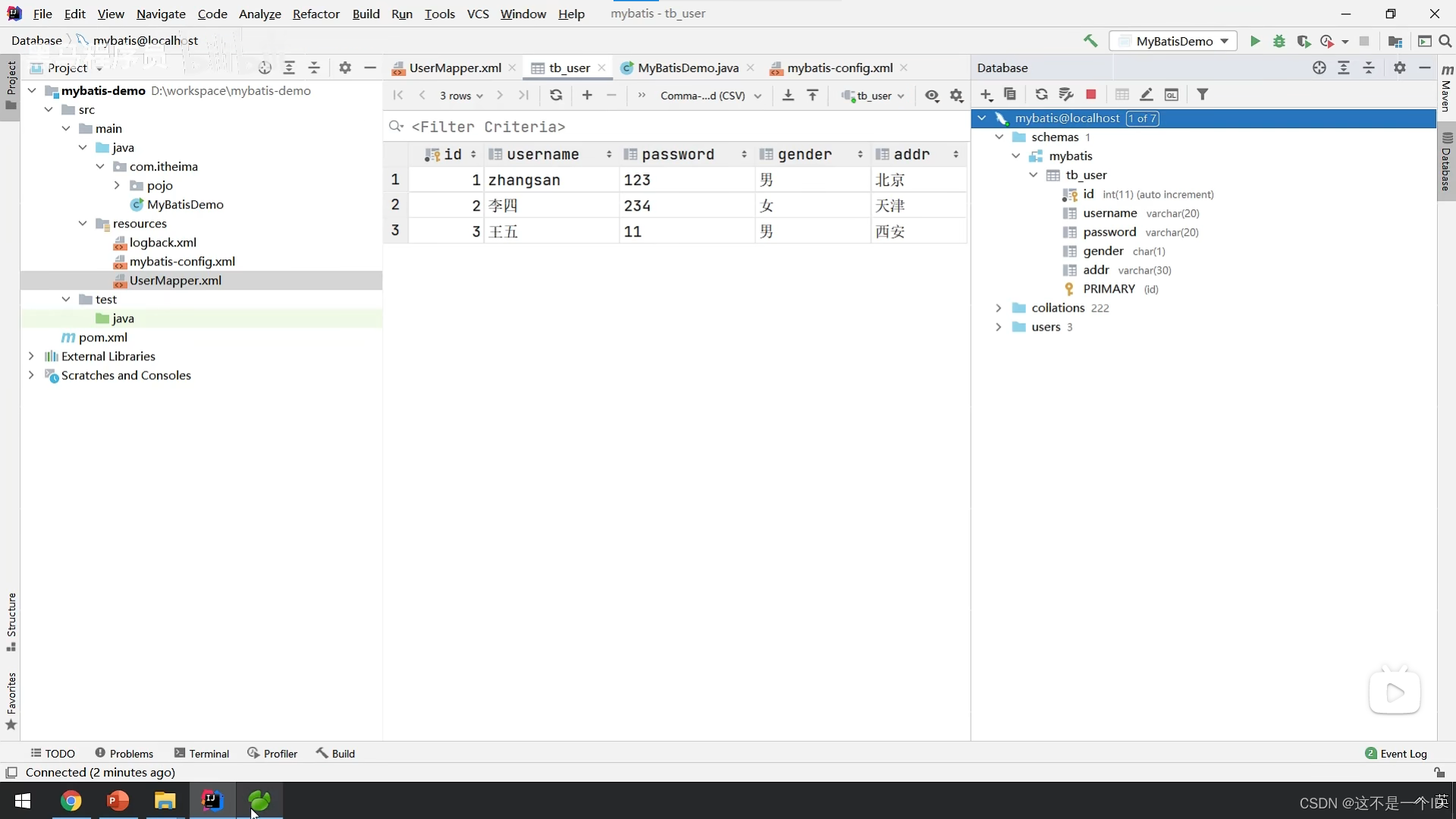This screenshot has height=819, width=1456.
Task: Enable the TODO panel at bottom
Action: point(52,753)
